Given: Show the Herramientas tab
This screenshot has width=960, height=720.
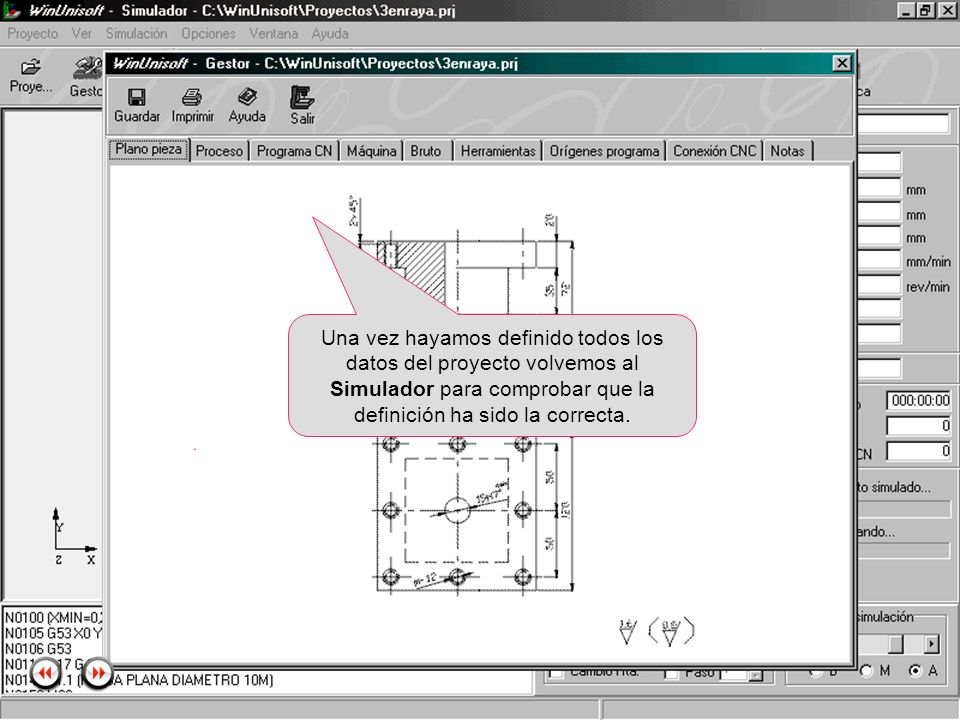Looking at the screenshot, I should click(x=498, y=151).
